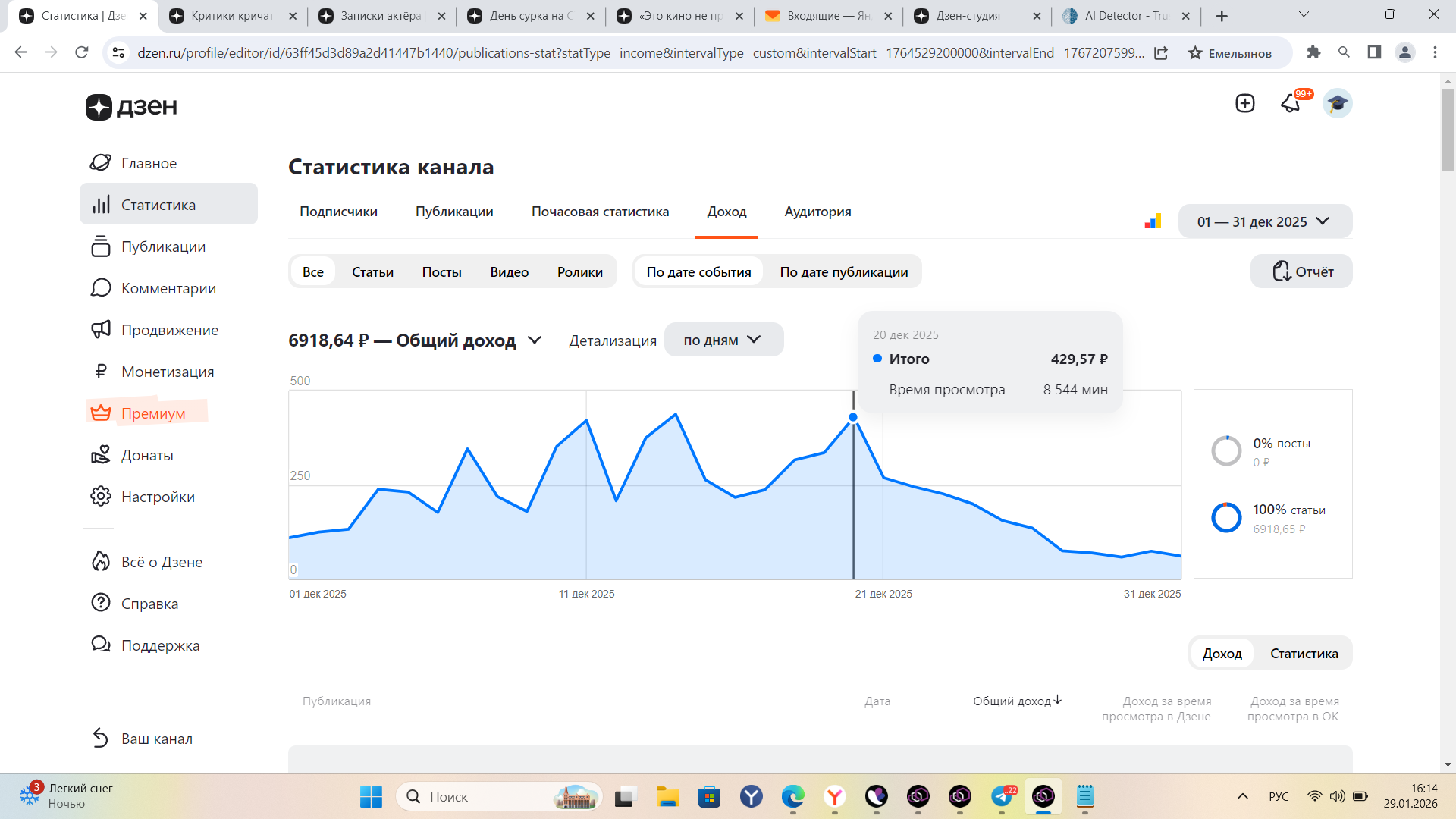Viewport: 1456px width, 819px height.
Task: Click the profile avatar icon
Action: [x=1337, y=103]
